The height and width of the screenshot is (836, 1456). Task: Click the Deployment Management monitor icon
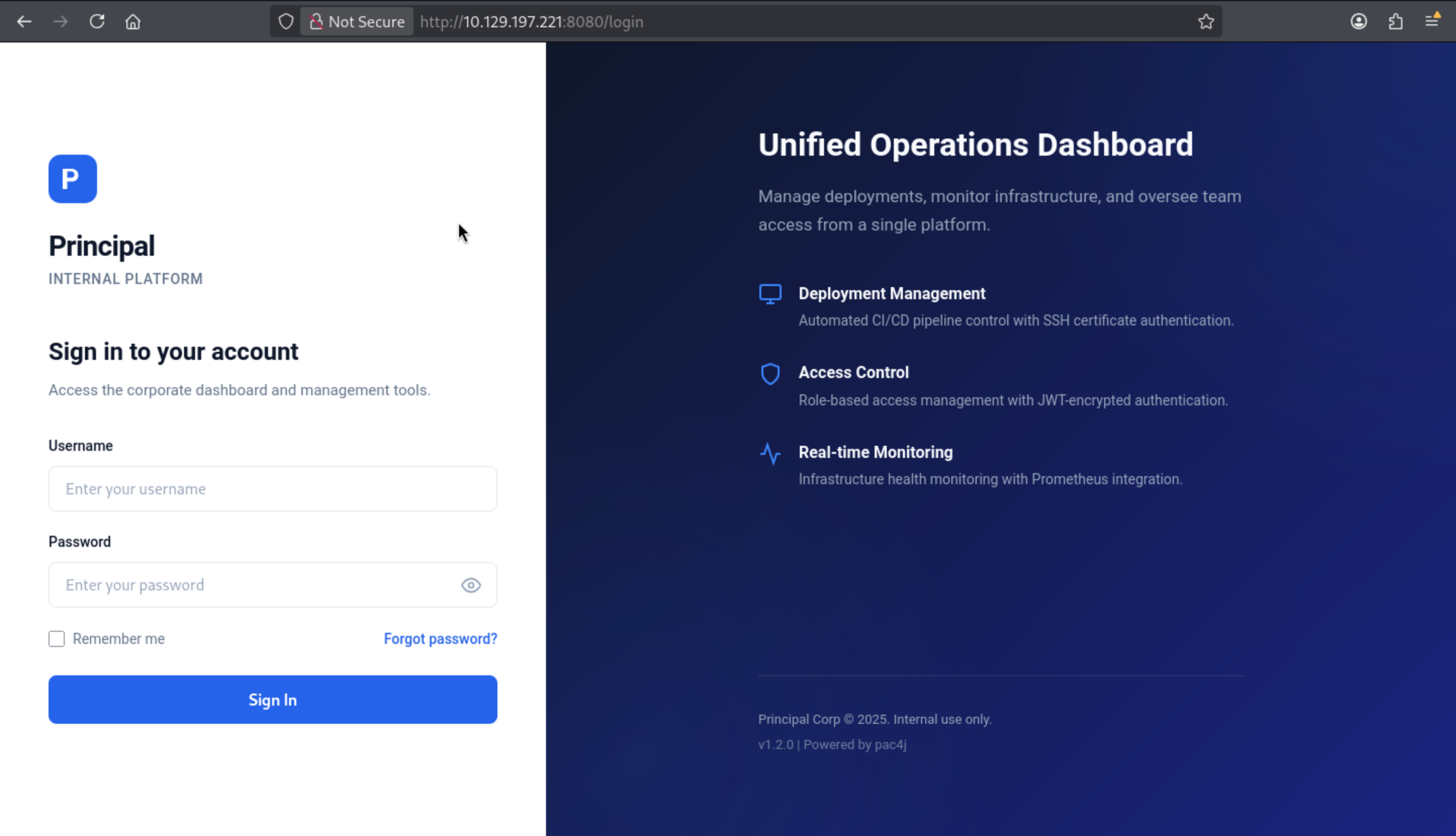tap(770, 294)
